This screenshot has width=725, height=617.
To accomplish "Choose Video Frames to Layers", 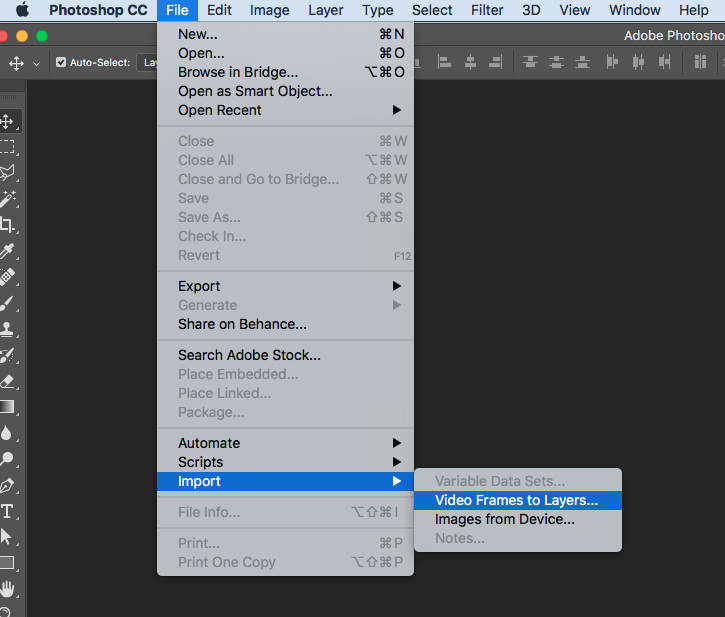I will click(x=518, y=500).
